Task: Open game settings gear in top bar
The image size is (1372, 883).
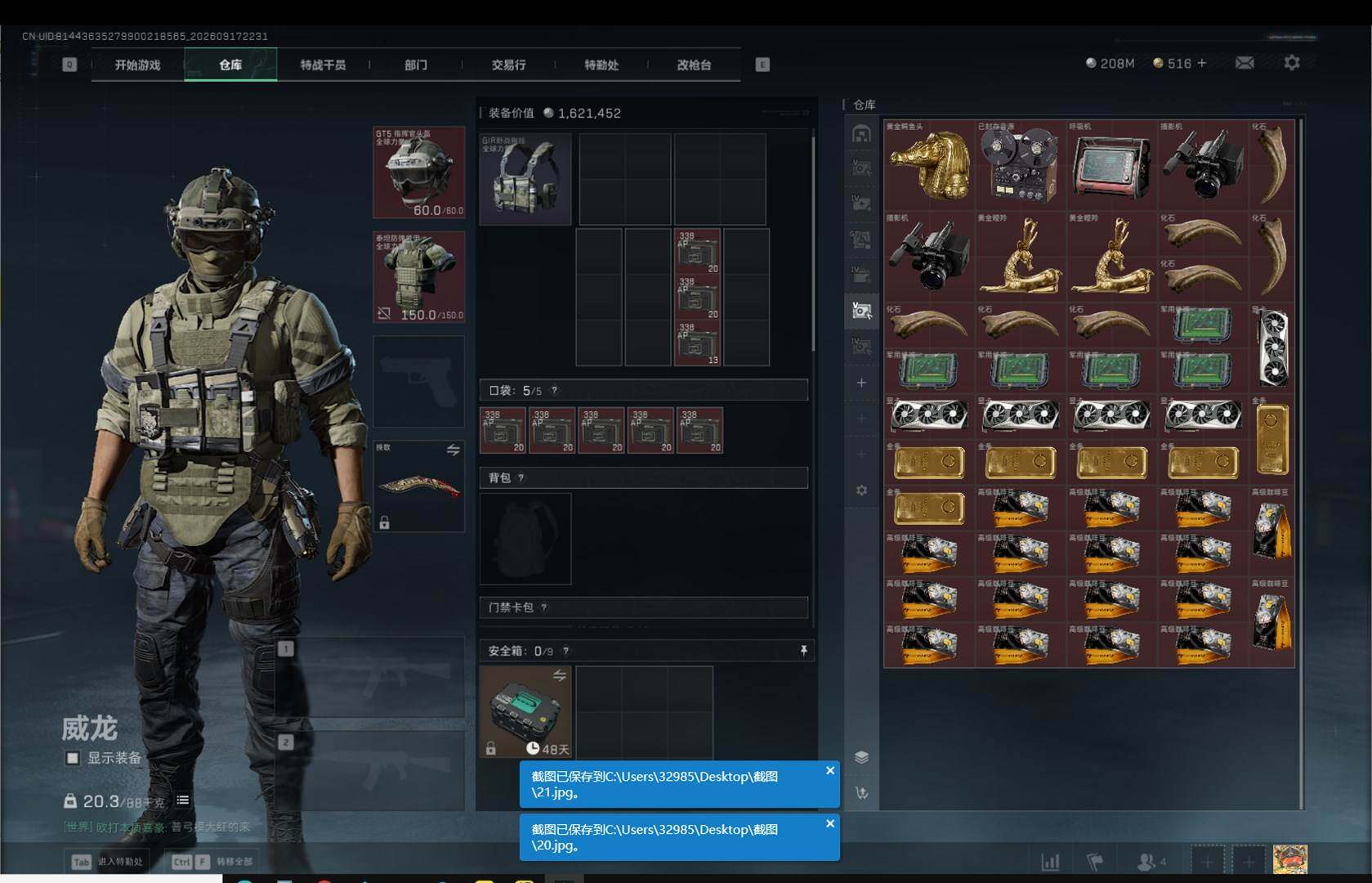Action: [1292, 63]
